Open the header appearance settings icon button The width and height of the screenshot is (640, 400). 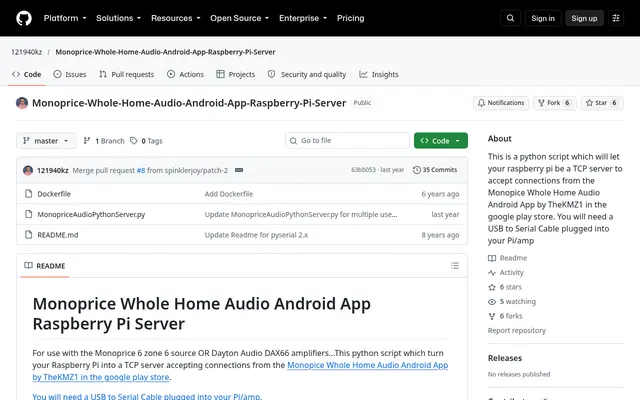pyautogui.click(x=616, y=18)
